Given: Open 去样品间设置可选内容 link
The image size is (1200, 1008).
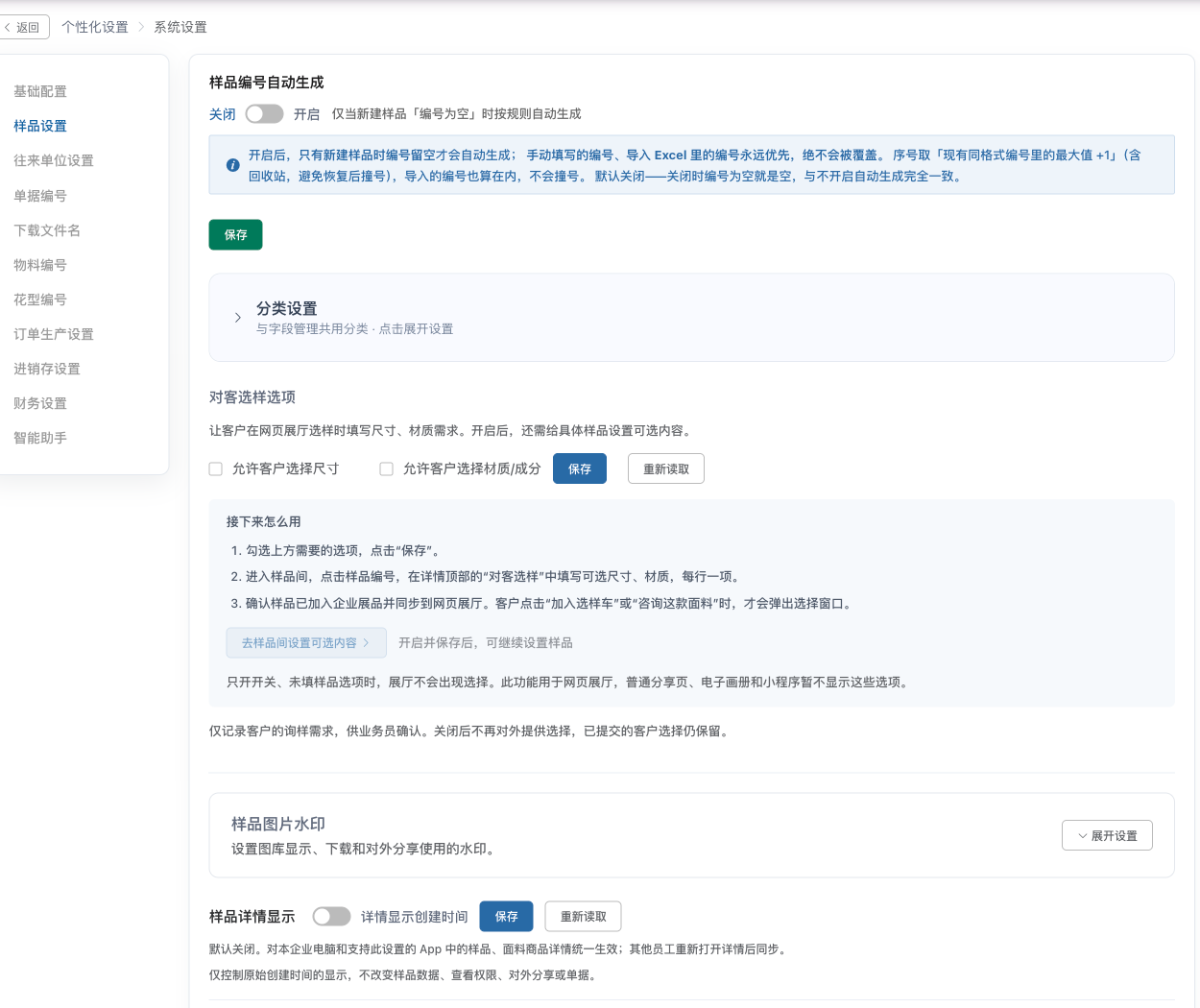Looking at the screenshot, I should [306, 642].
